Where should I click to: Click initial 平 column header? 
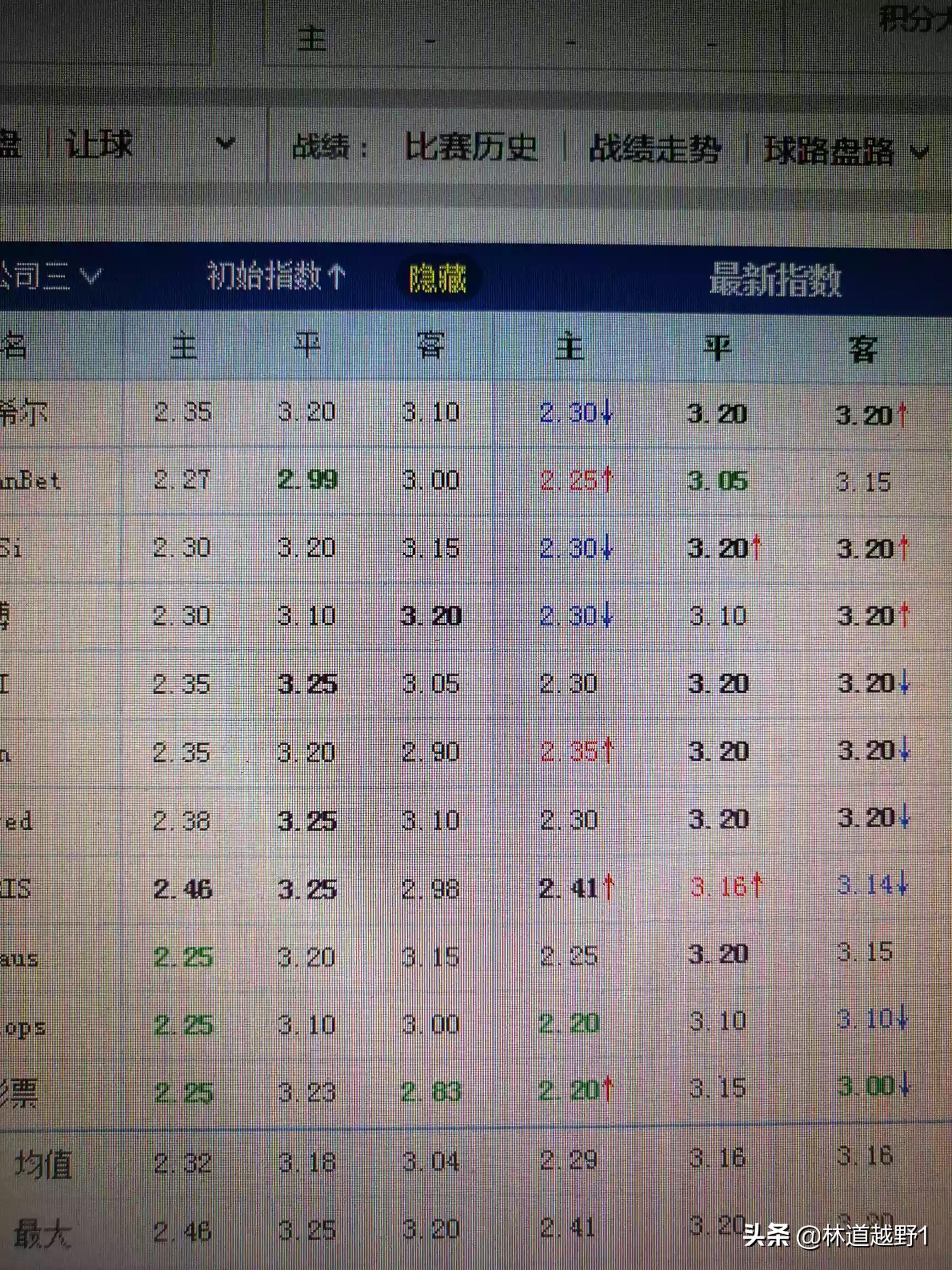(x=307, y=346)
